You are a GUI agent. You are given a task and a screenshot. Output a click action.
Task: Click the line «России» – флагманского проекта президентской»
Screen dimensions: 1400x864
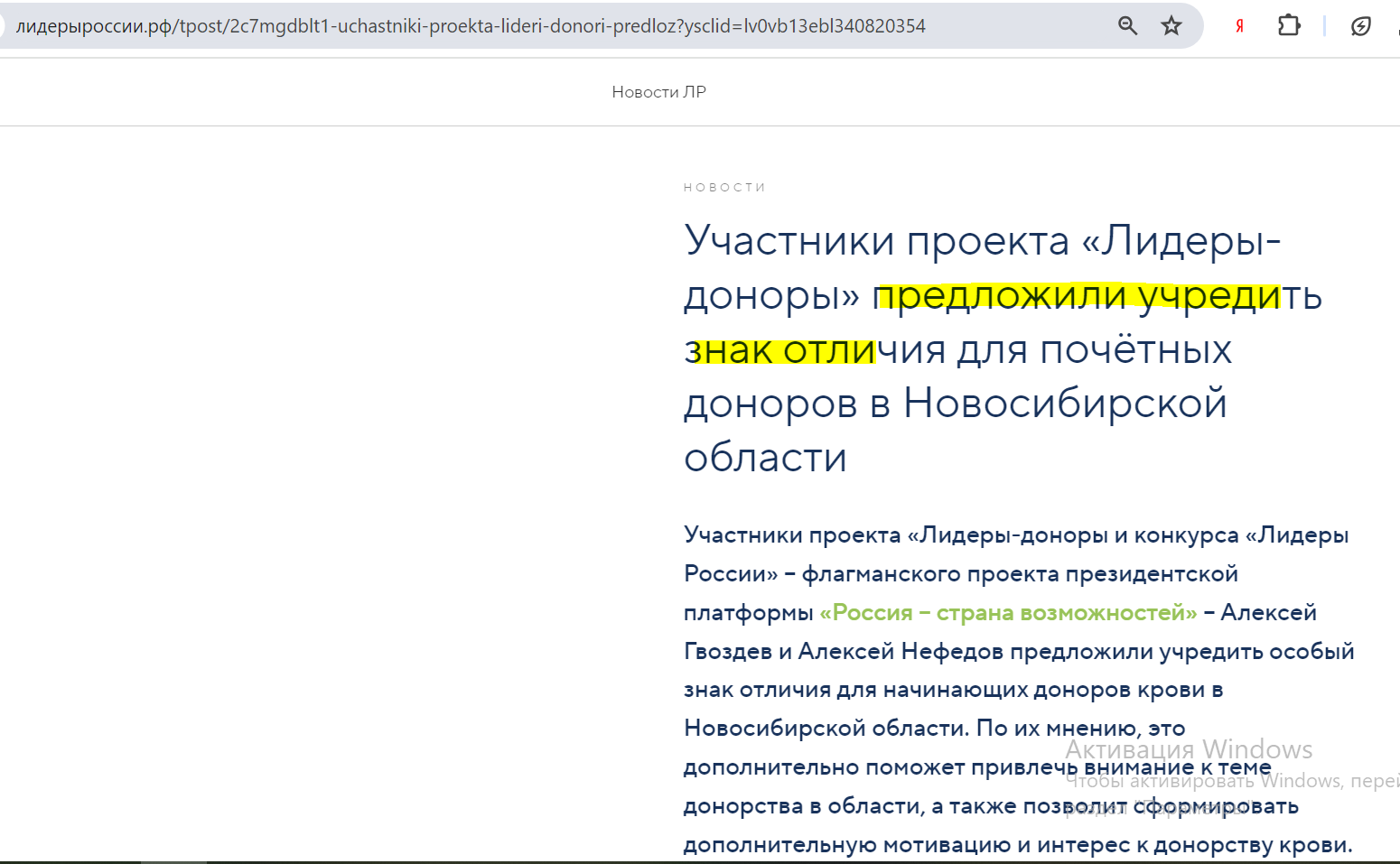pos(961,574)
